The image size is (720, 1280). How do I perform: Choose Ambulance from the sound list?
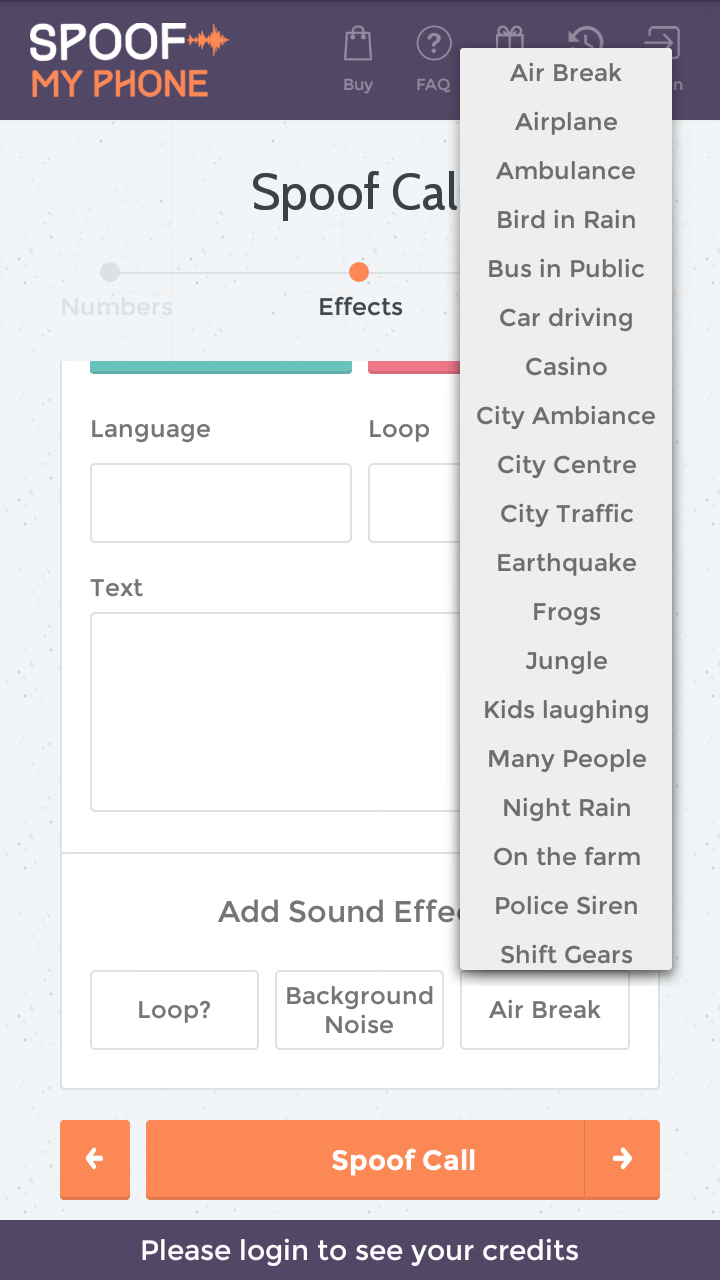tap(566, 171)
